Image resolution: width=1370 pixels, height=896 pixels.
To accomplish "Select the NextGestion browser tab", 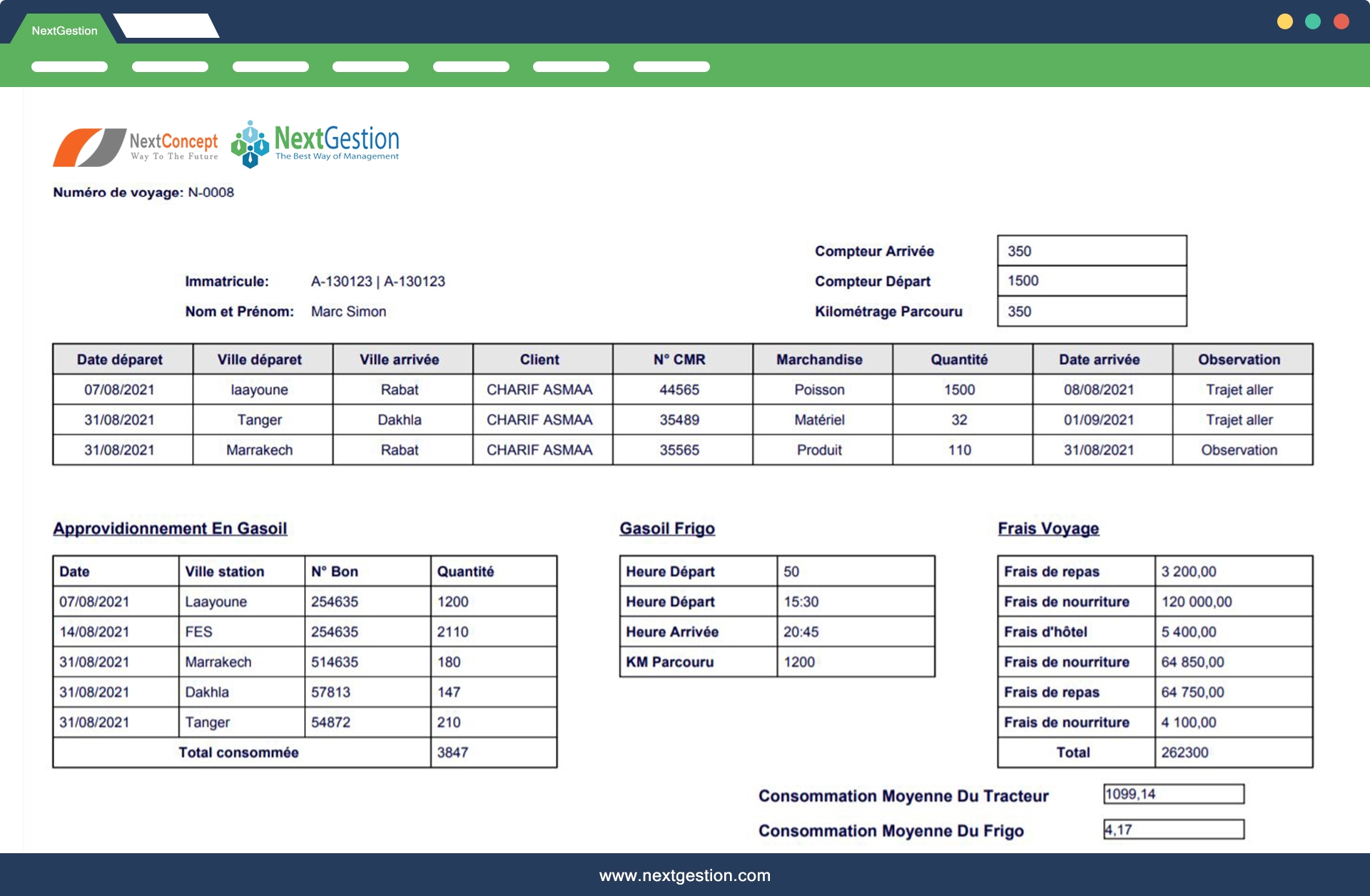I will (x=64, y=30).
